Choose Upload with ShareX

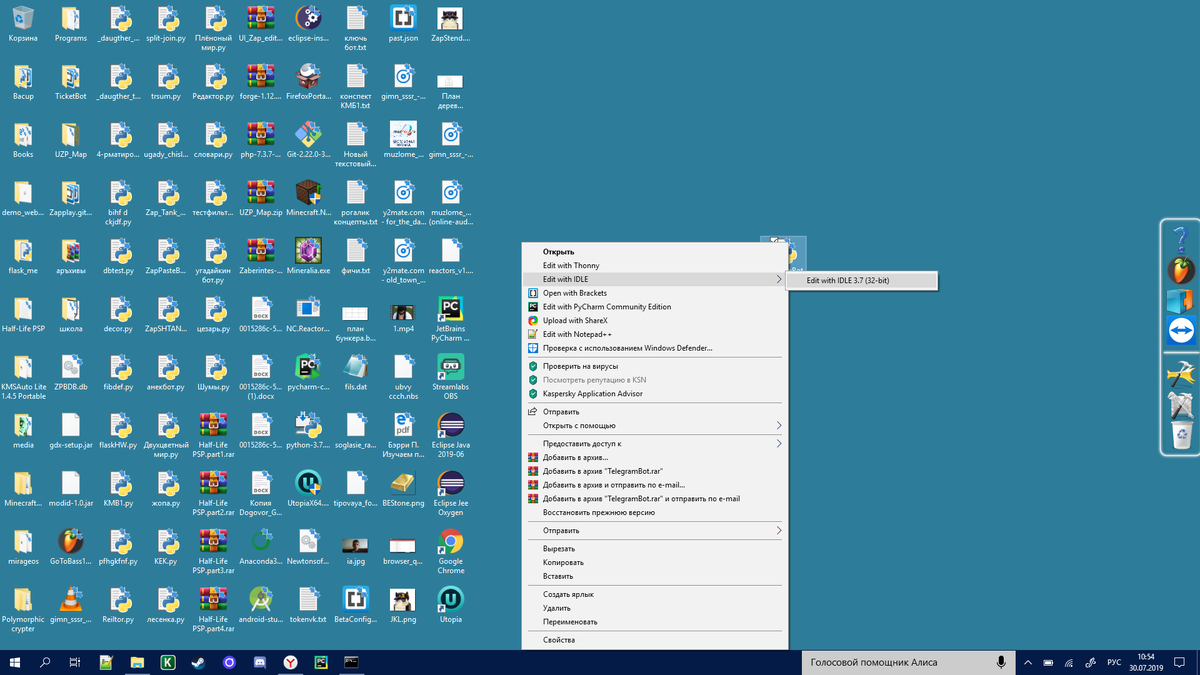(655, 320)
